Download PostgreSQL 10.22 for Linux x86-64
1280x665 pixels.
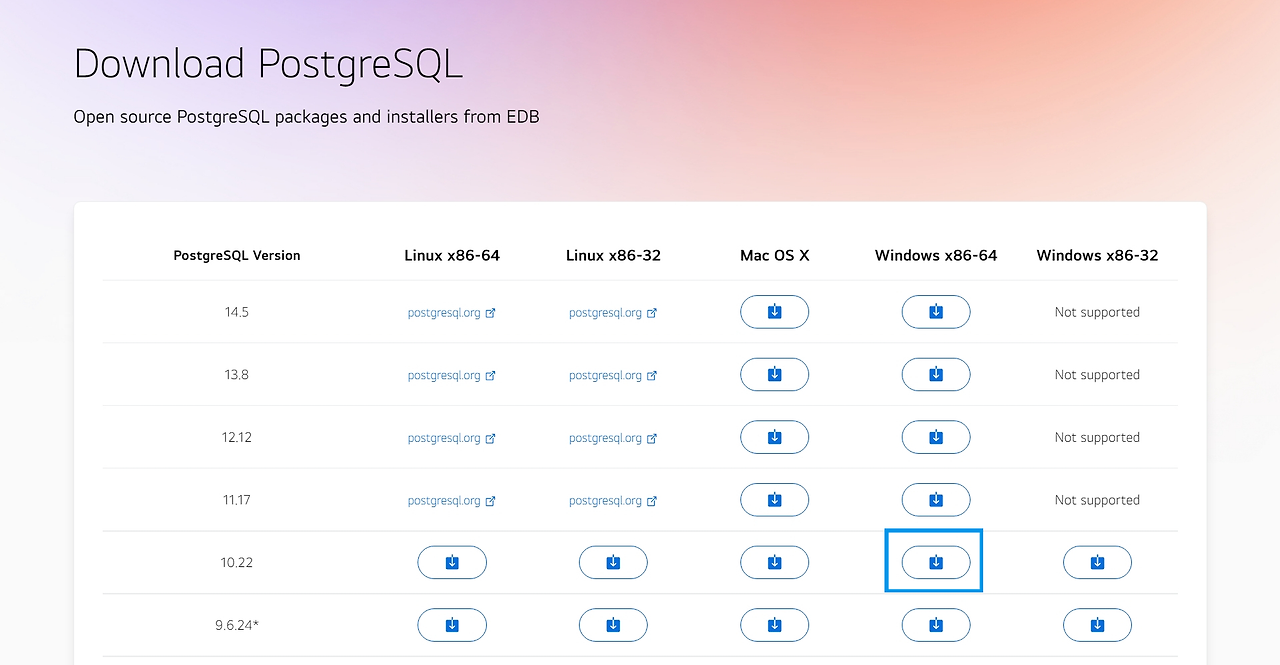coord(452,563)
